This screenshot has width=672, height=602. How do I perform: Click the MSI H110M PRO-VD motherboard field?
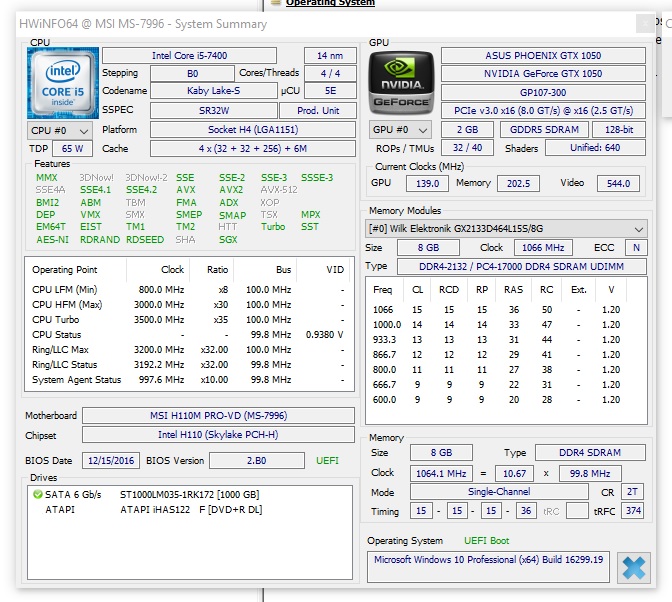point(218,416)
